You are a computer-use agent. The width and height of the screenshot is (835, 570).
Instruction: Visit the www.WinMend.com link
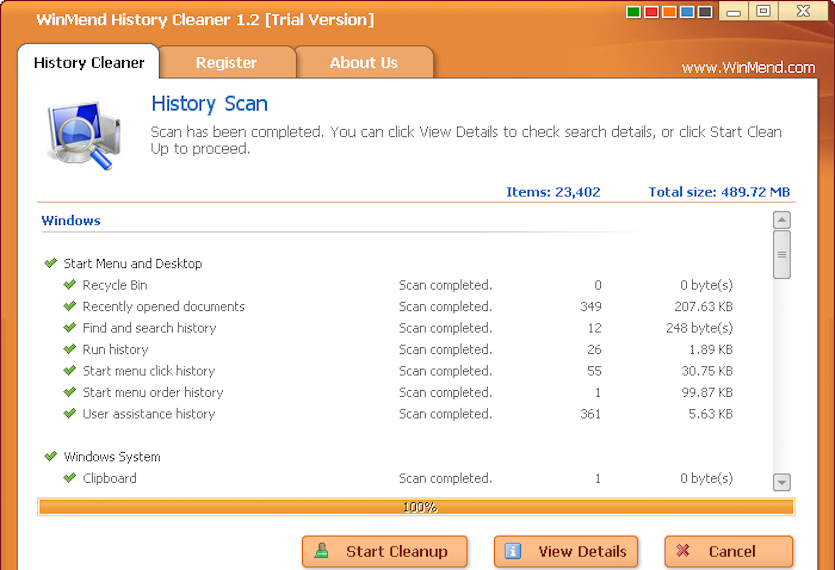coord(748,68)
